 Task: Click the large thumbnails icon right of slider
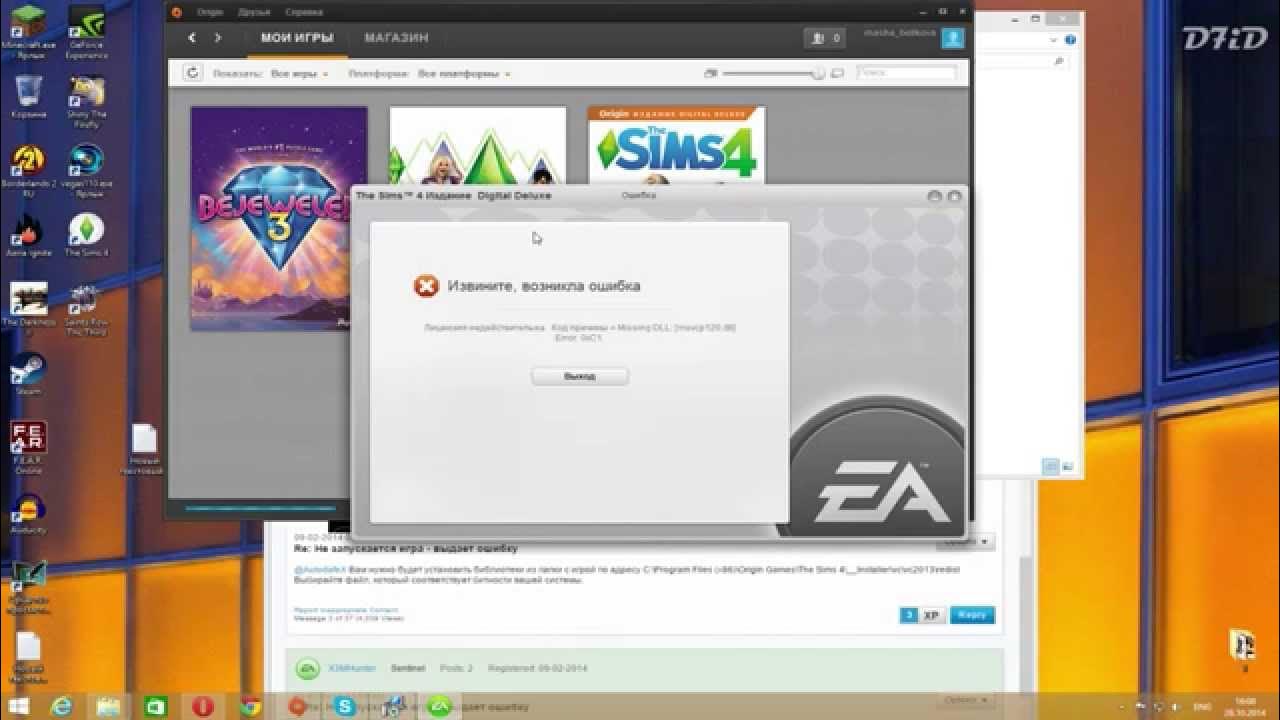coord(837,73)
